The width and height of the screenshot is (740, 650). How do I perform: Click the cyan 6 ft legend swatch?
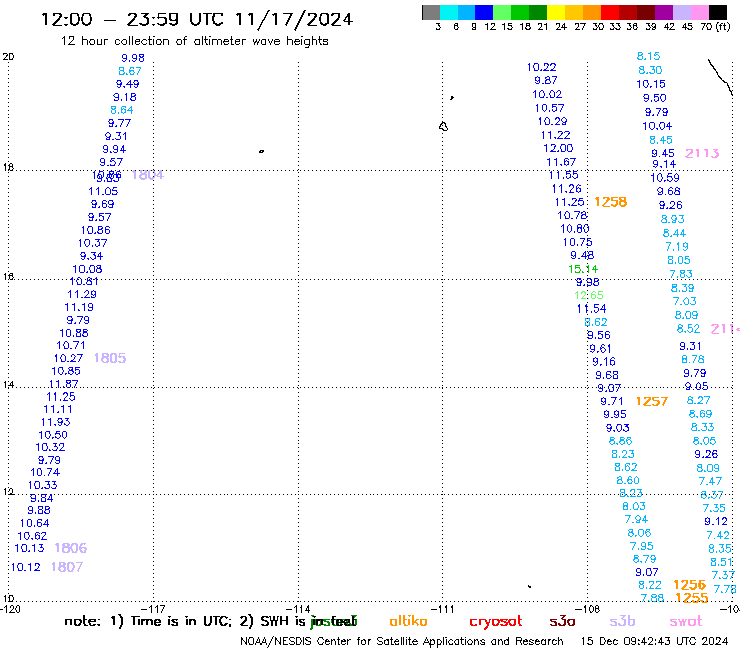(x=449, y=12)
